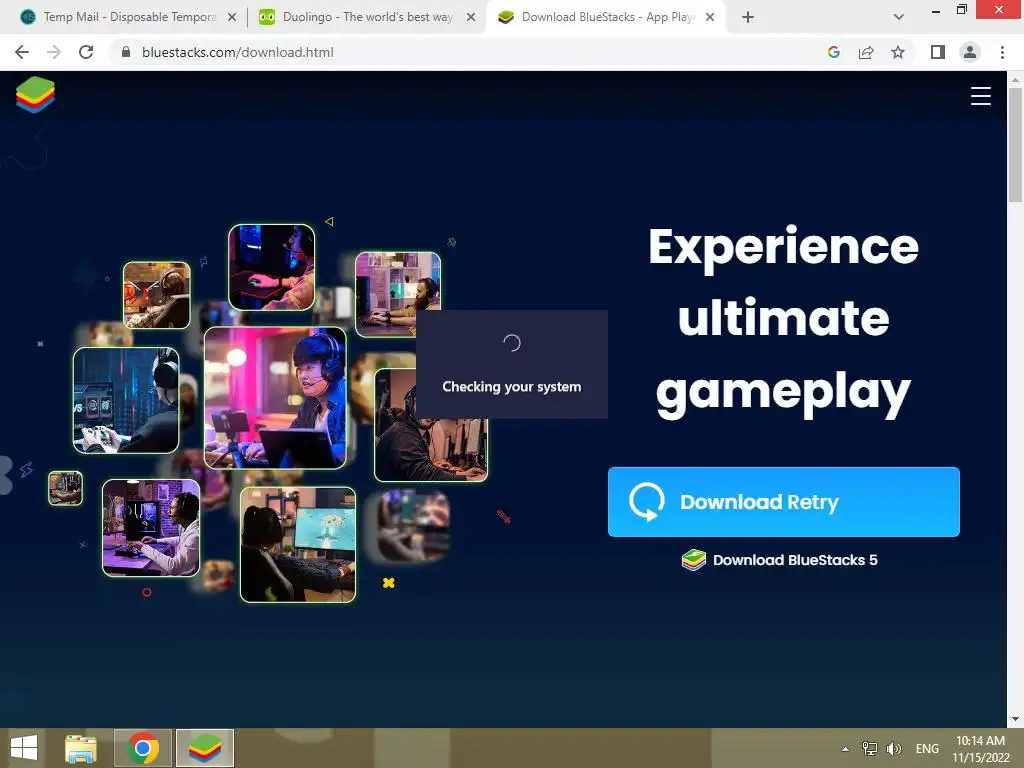Click the BlueStacks logo in page header
Viewport: 1024px width, 768px height.
click(x=35, y=95)
